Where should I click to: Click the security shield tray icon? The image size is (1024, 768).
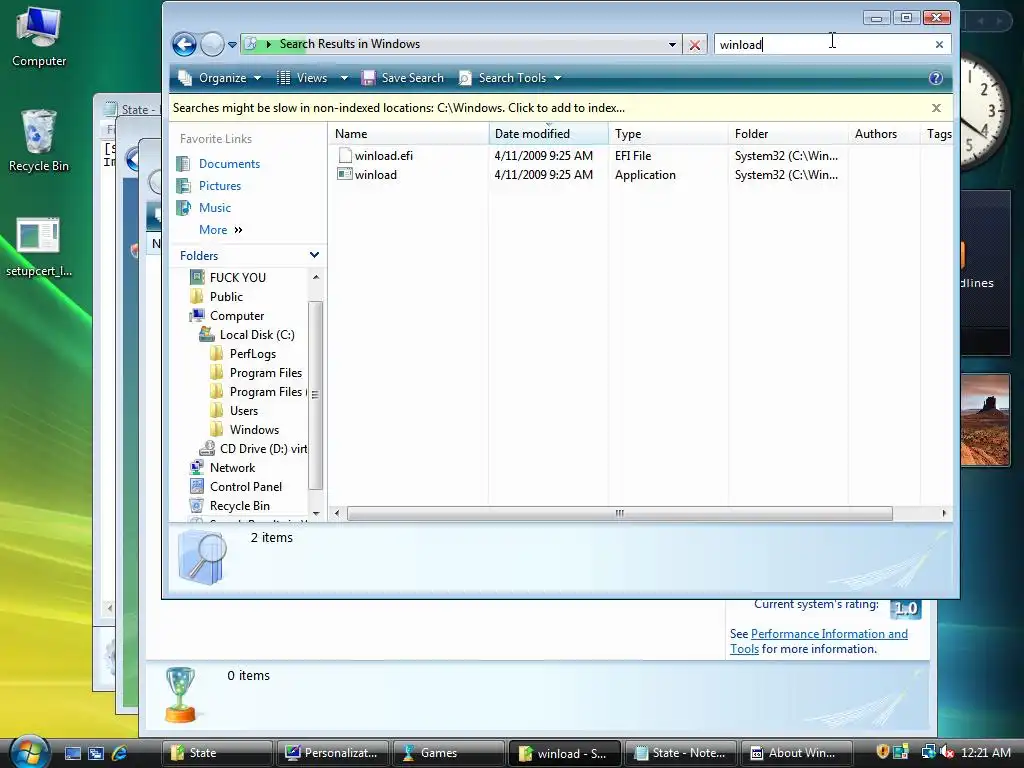[882, 752]
